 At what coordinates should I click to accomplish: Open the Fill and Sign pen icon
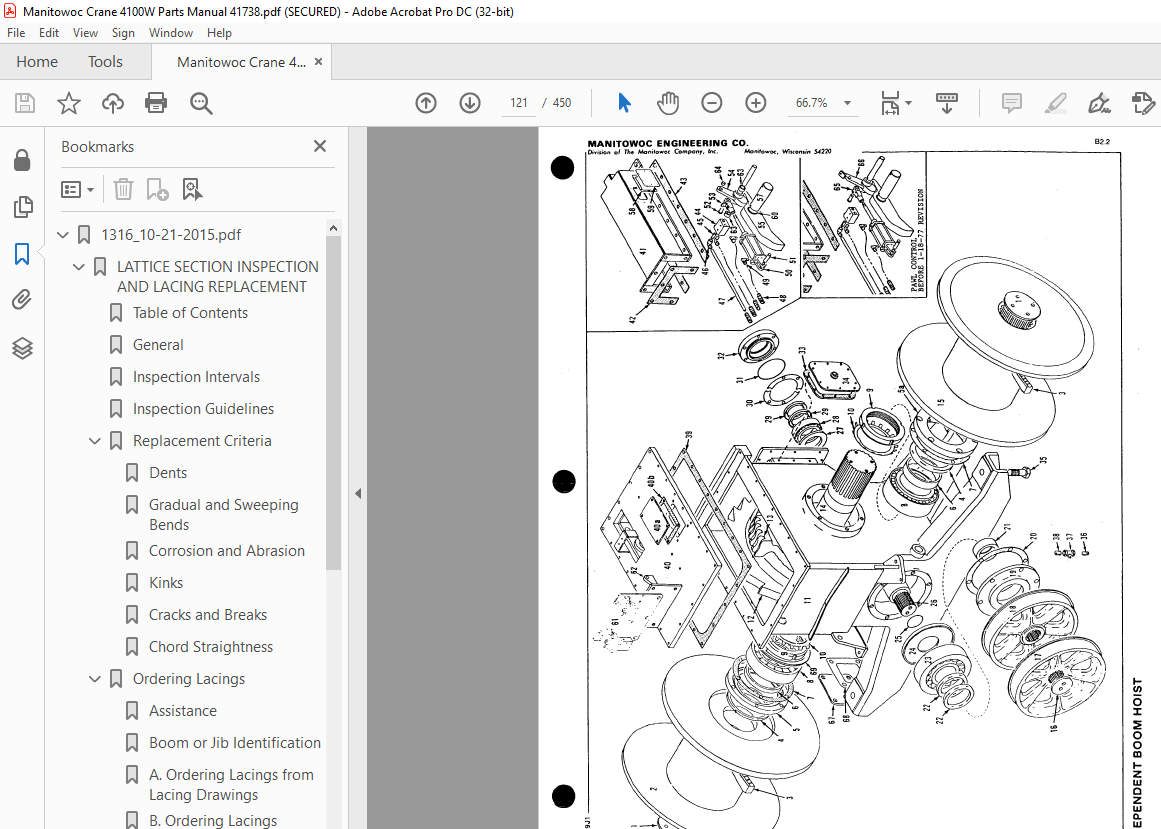1099,103
